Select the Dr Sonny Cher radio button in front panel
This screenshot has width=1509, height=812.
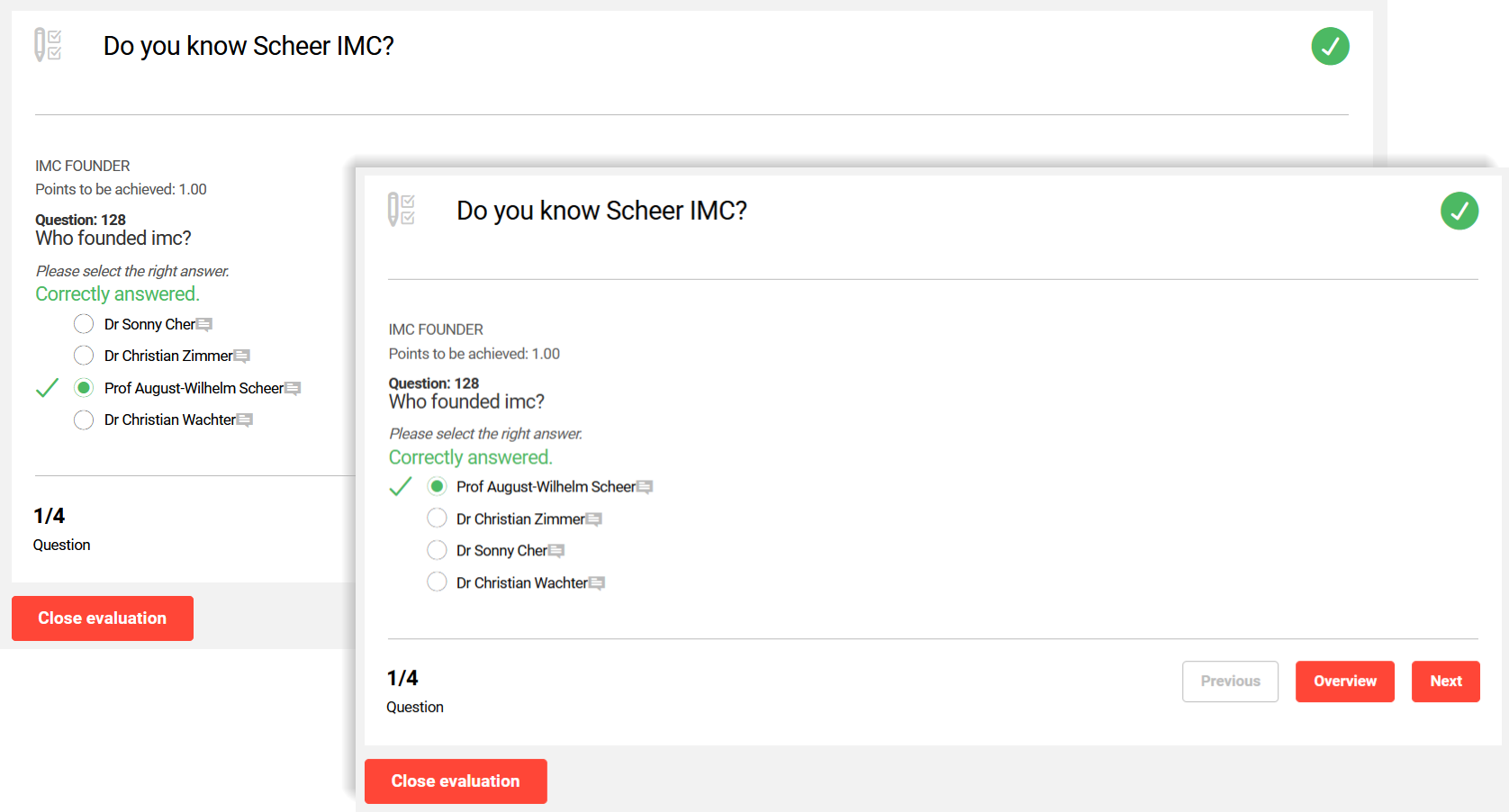pos(437,550)
